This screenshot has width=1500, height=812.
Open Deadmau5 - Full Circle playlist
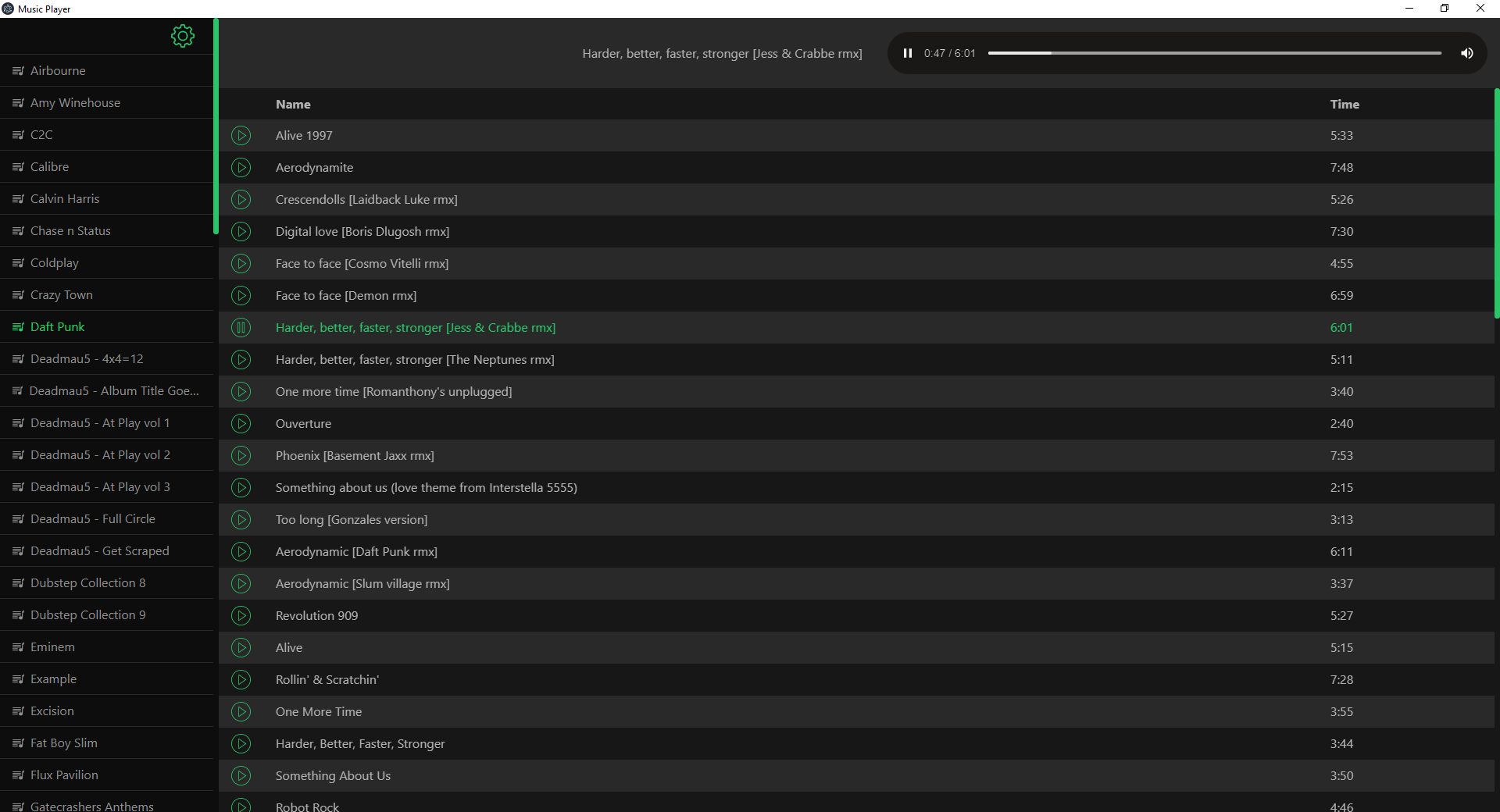[106, 518]
